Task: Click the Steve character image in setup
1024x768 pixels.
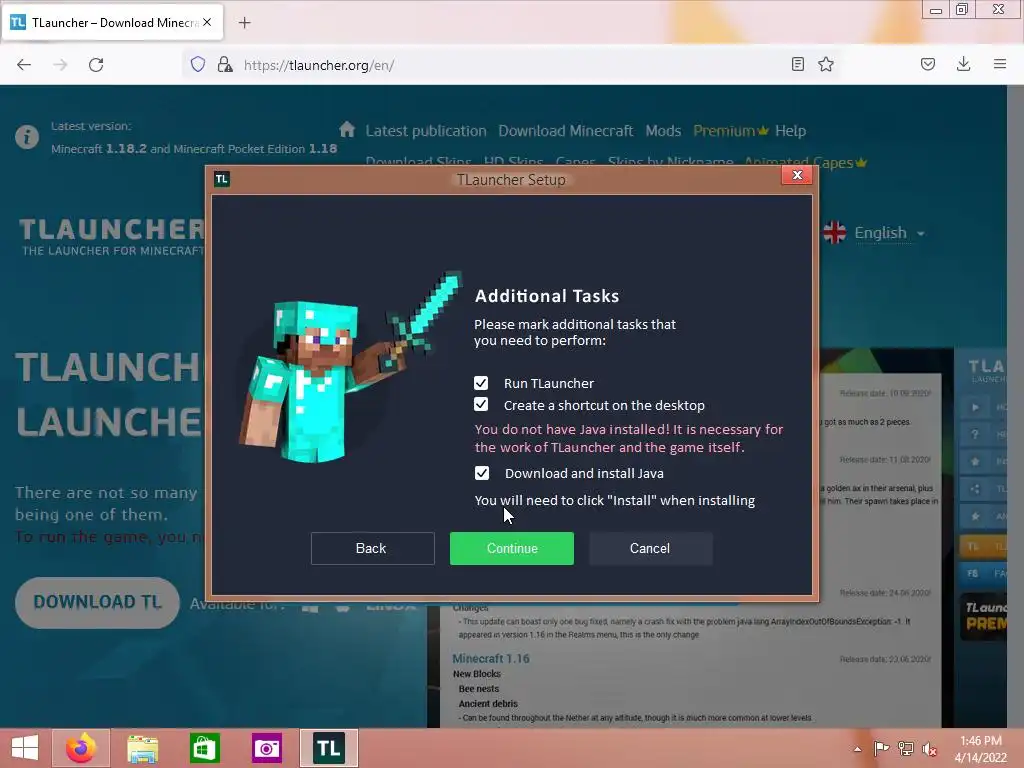Action: click(x=350, y=369)
